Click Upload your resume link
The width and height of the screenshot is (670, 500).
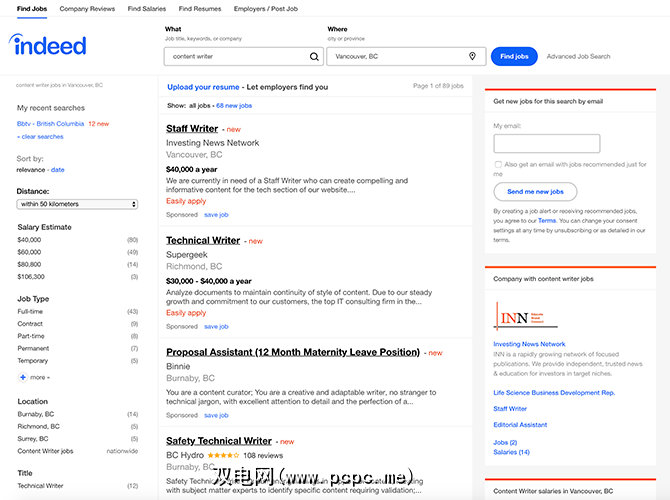[203, 87]
